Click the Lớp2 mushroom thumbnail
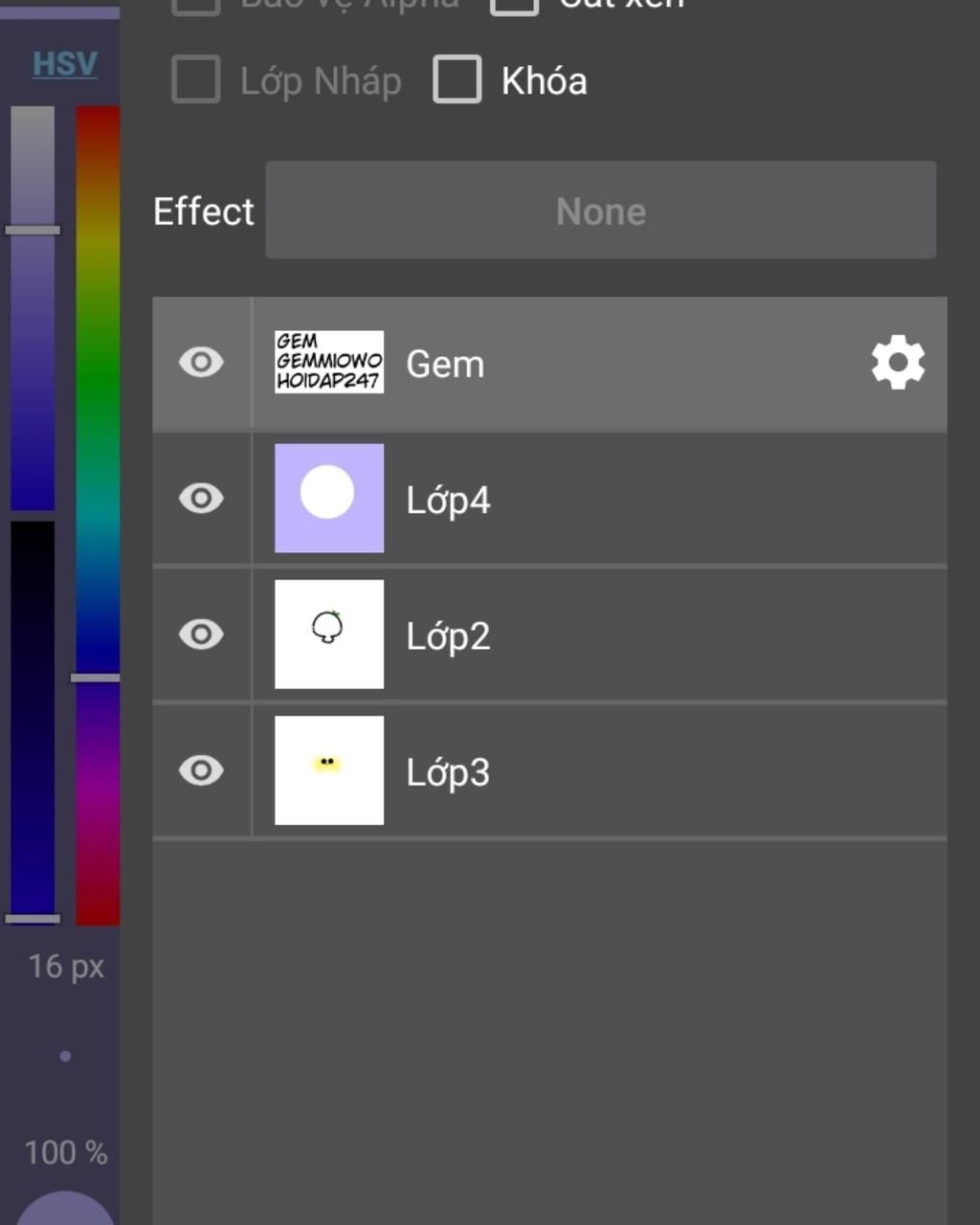Screen dimensions: 980x1225 [329, 634]
